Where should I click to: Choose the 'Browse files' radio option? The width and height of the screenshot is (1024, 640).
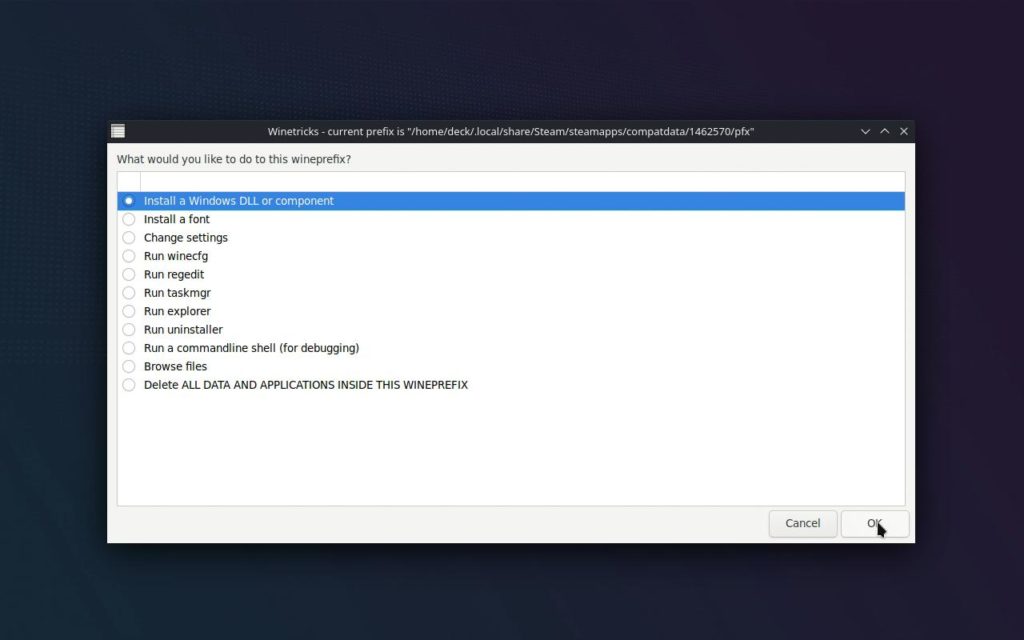point(129,366)
